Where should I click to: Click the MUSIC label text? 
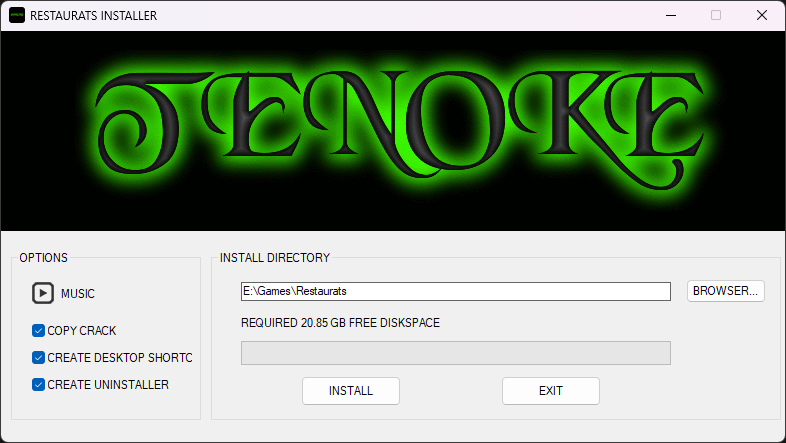(78, 294)
